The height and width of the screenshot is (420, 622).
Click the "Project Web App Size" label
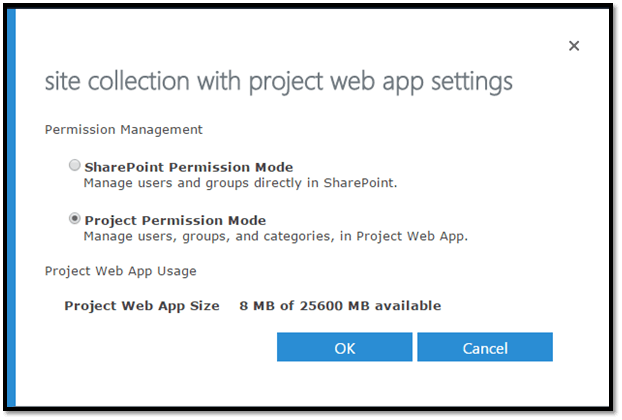[x=142, y=305]
